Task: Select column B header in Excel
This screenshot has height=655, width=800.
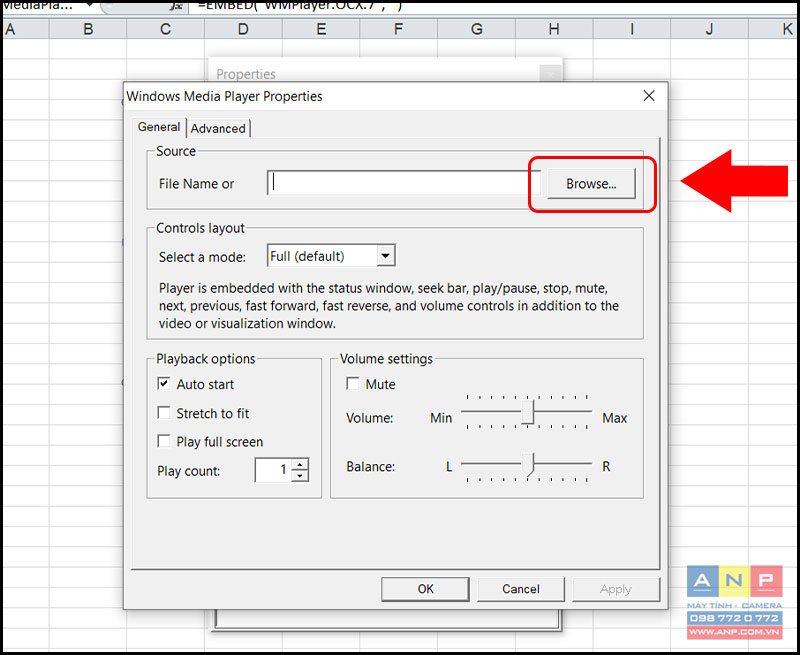Action: pyautogui.click(x=88, y=29)
